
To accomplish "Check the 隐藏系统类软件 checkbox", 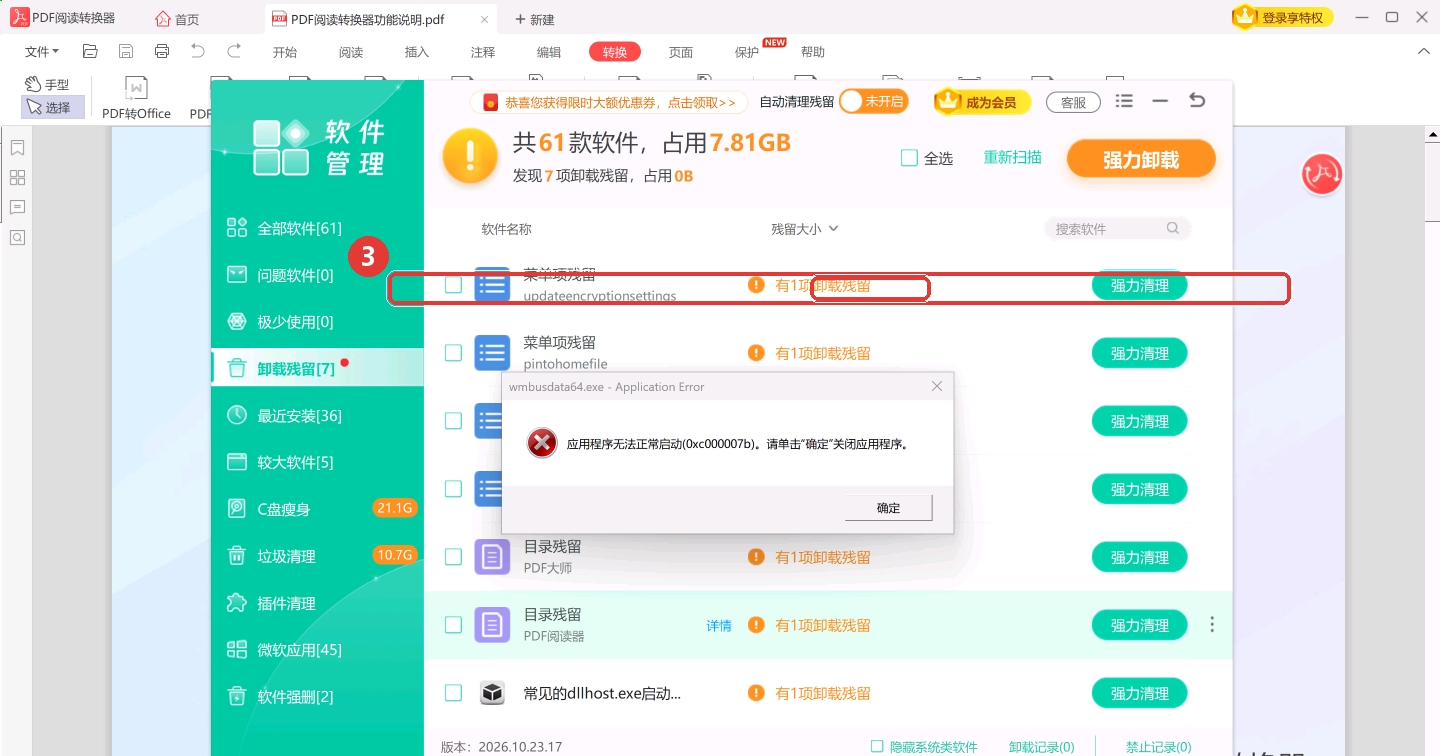I will pyautogui.click(x=877, y=746).
